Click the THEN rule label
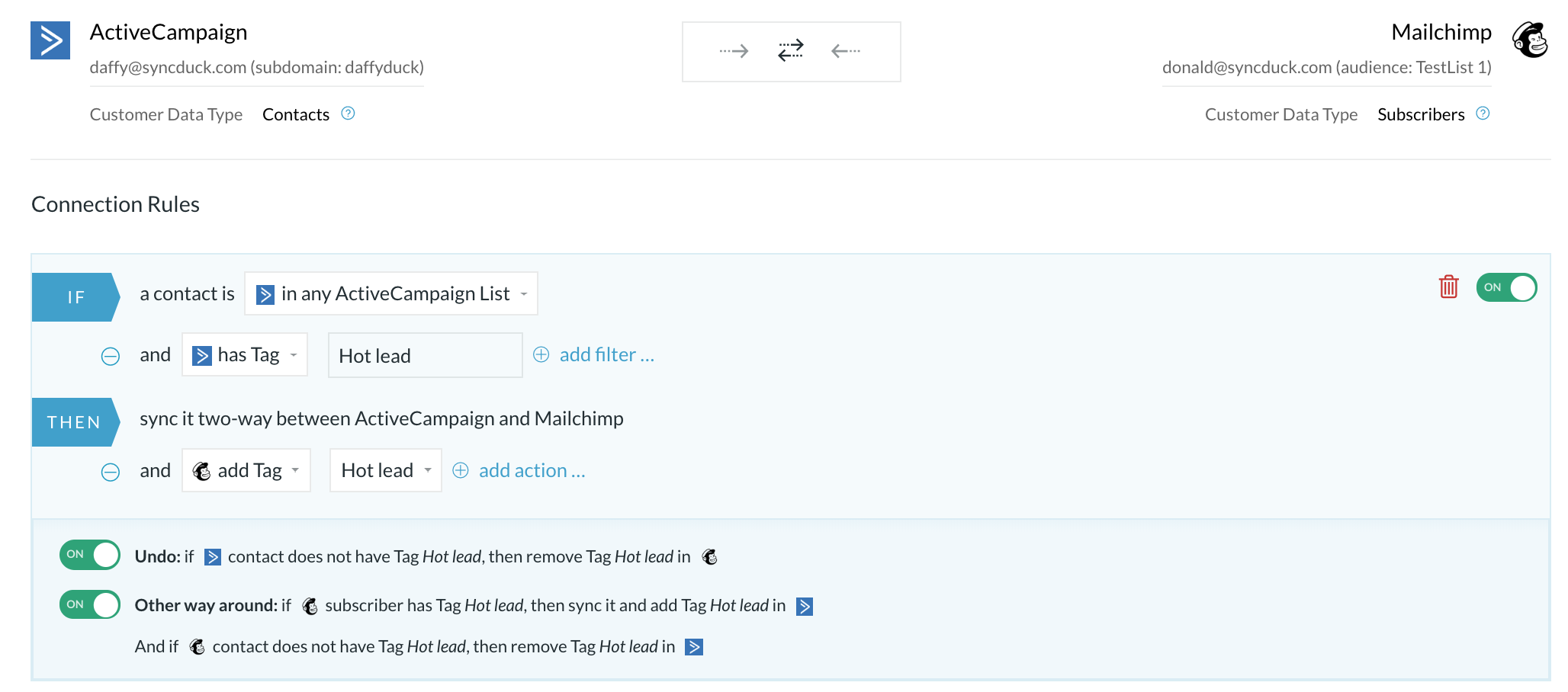This screenshot has height=692, width=1568. 76,422
